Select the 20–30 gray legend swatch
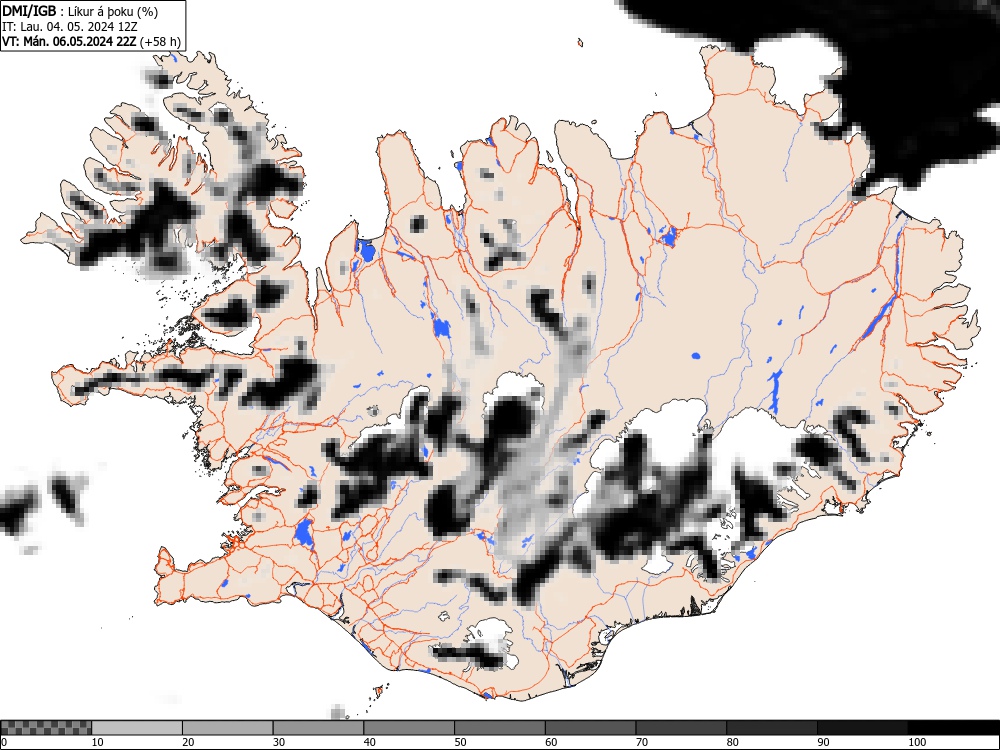Screen dimensions: 1000x750 click(x=228, y=728)
